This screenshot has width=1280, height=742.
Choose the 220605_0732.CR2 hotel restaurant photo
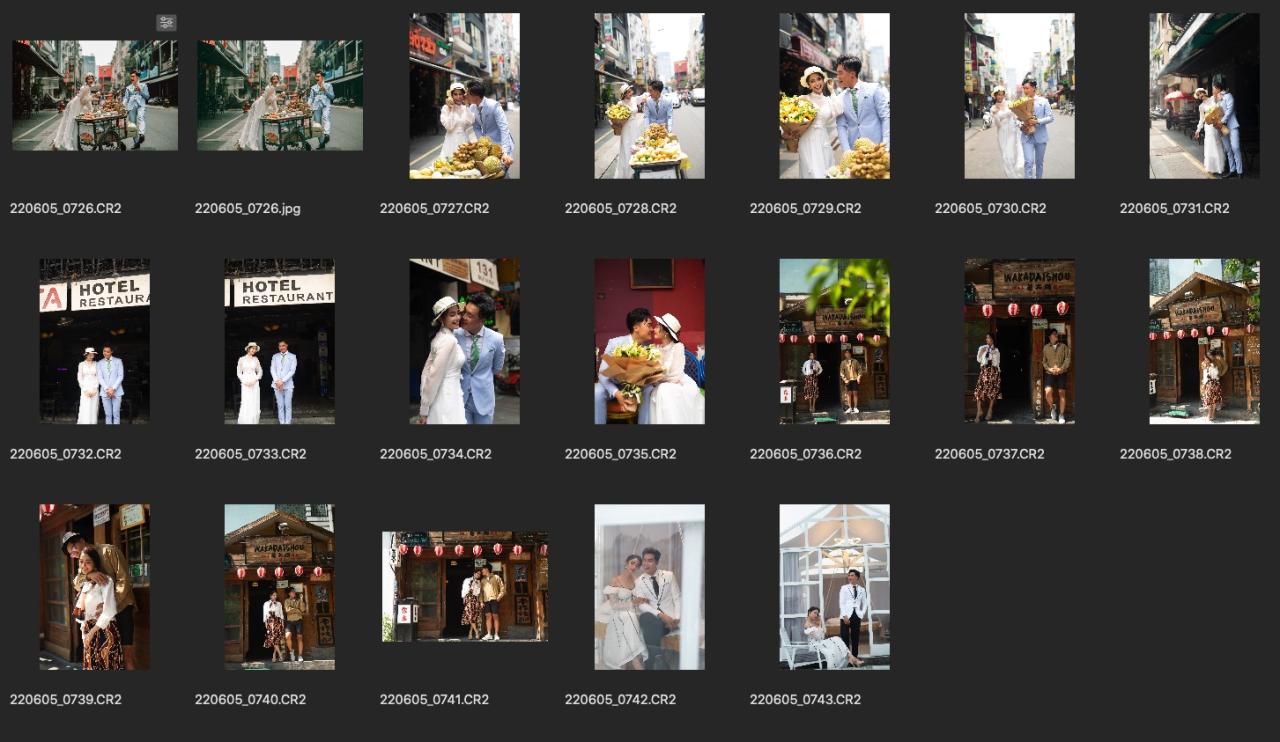click(x=95, y=341)
